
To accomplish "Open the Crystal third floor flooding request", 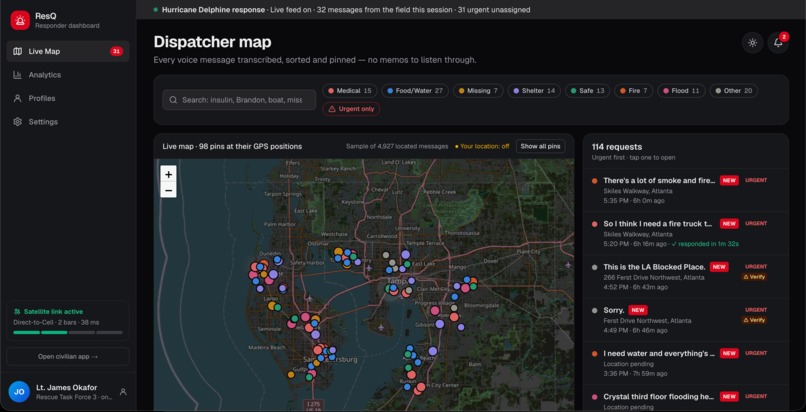I will click(686, 399).
